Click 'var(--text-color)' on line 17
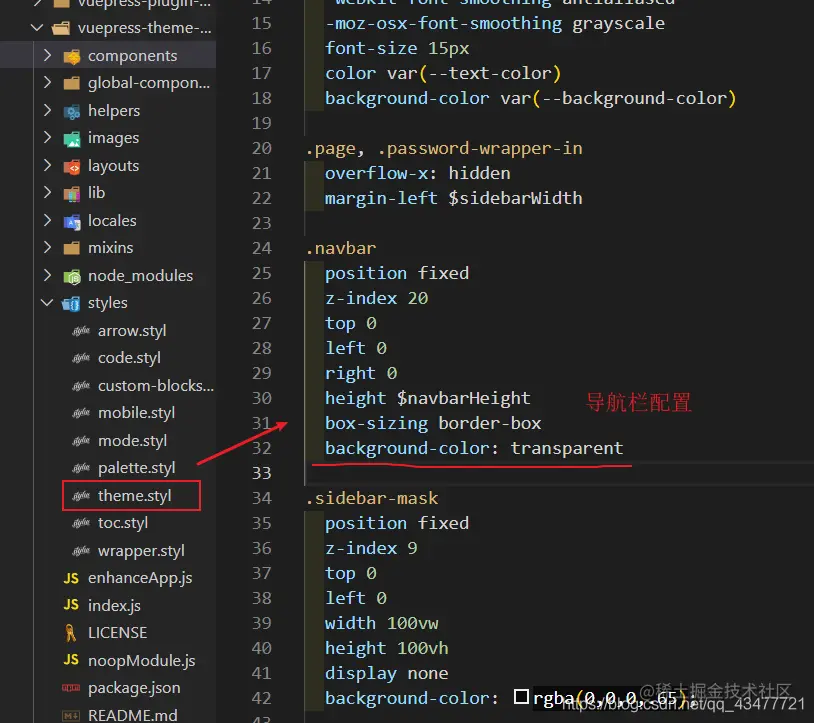Screen dimensions: 814x723 tap(474, 74)
